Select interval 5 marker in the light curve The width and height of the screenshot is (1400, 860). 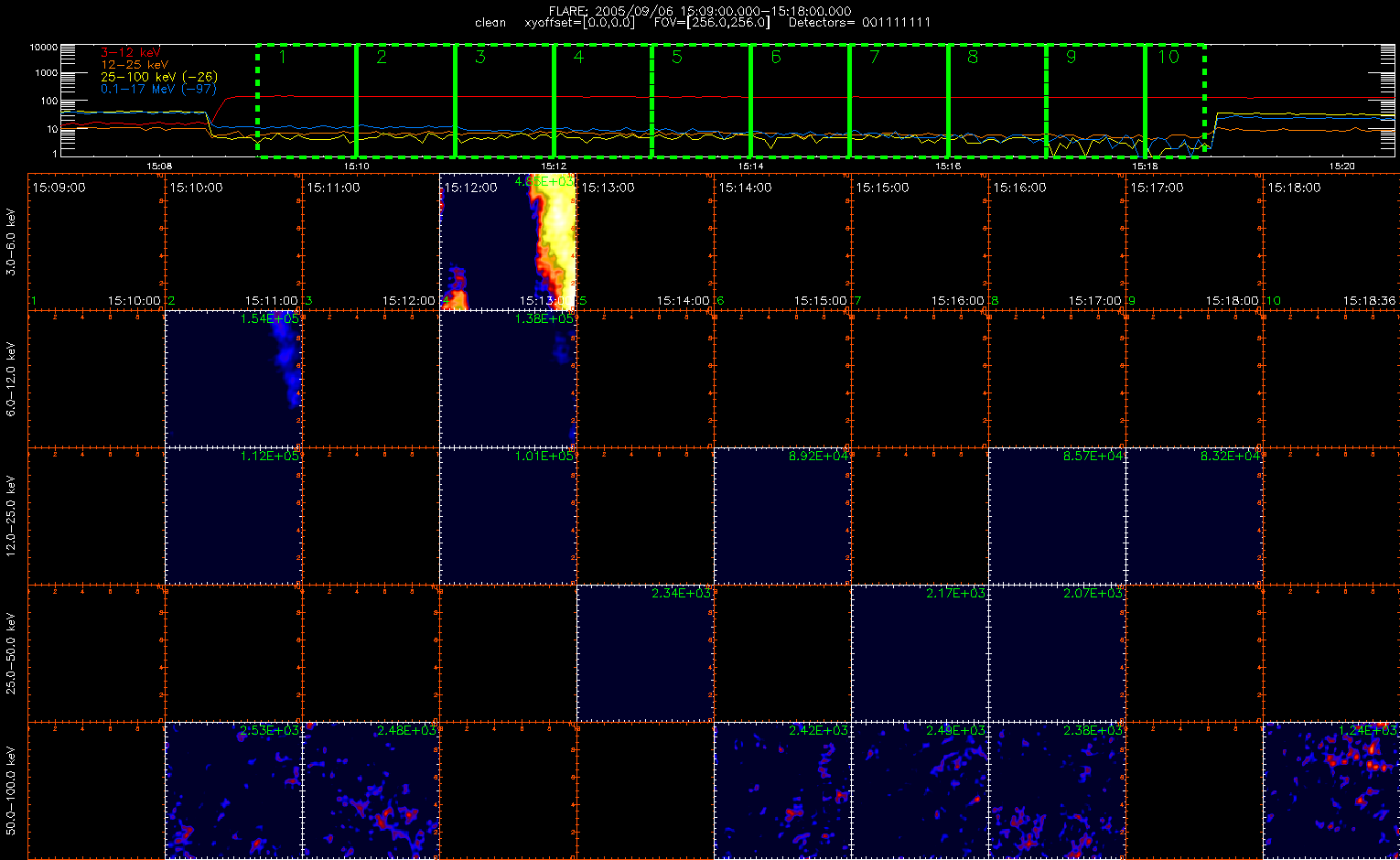tap(677, 57)
